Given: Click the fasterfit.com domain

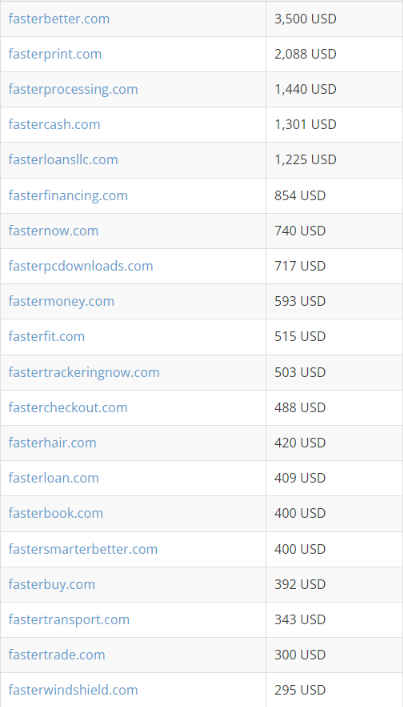Looking at the screenshot, I should pyautogui.click(x=46, y=336).
